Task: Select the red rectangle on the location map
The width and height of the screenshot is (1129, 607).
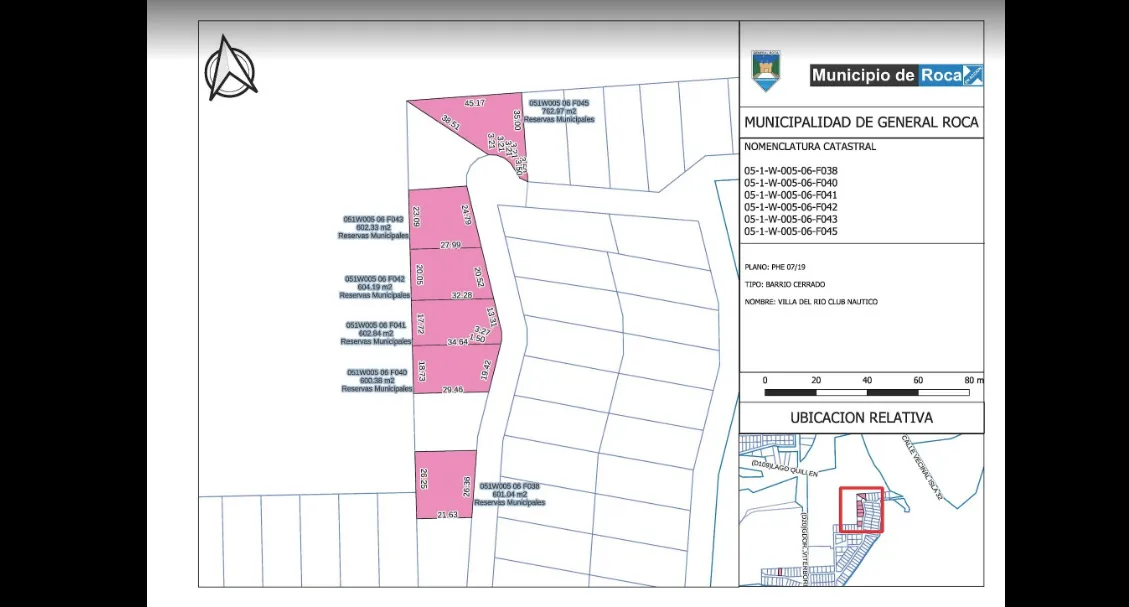Action: (860, 509)
